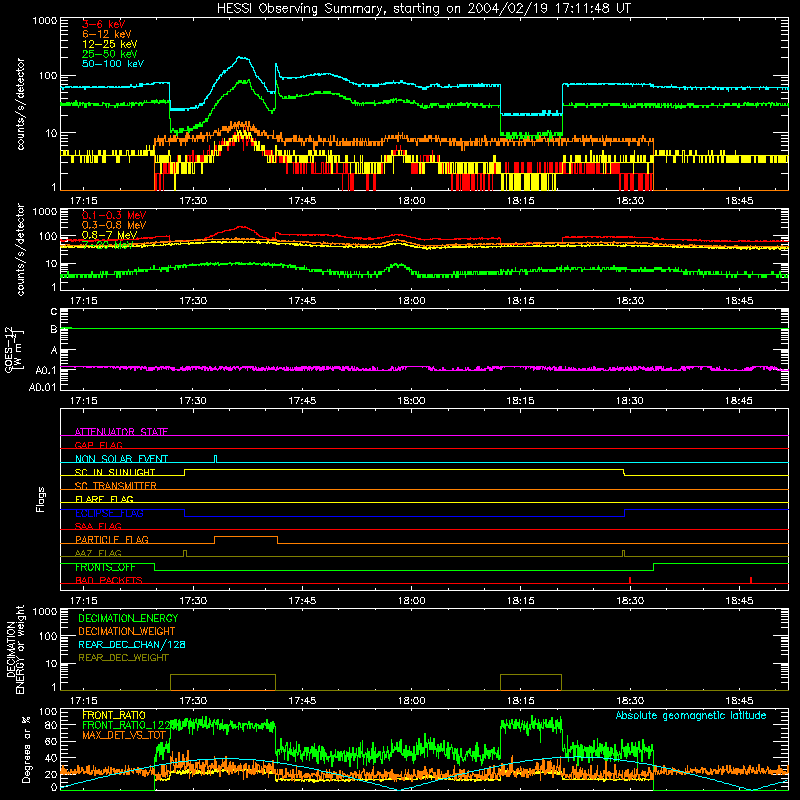Click the DECIMATION ENERGY or weight axis title

[x=15, y=649]
